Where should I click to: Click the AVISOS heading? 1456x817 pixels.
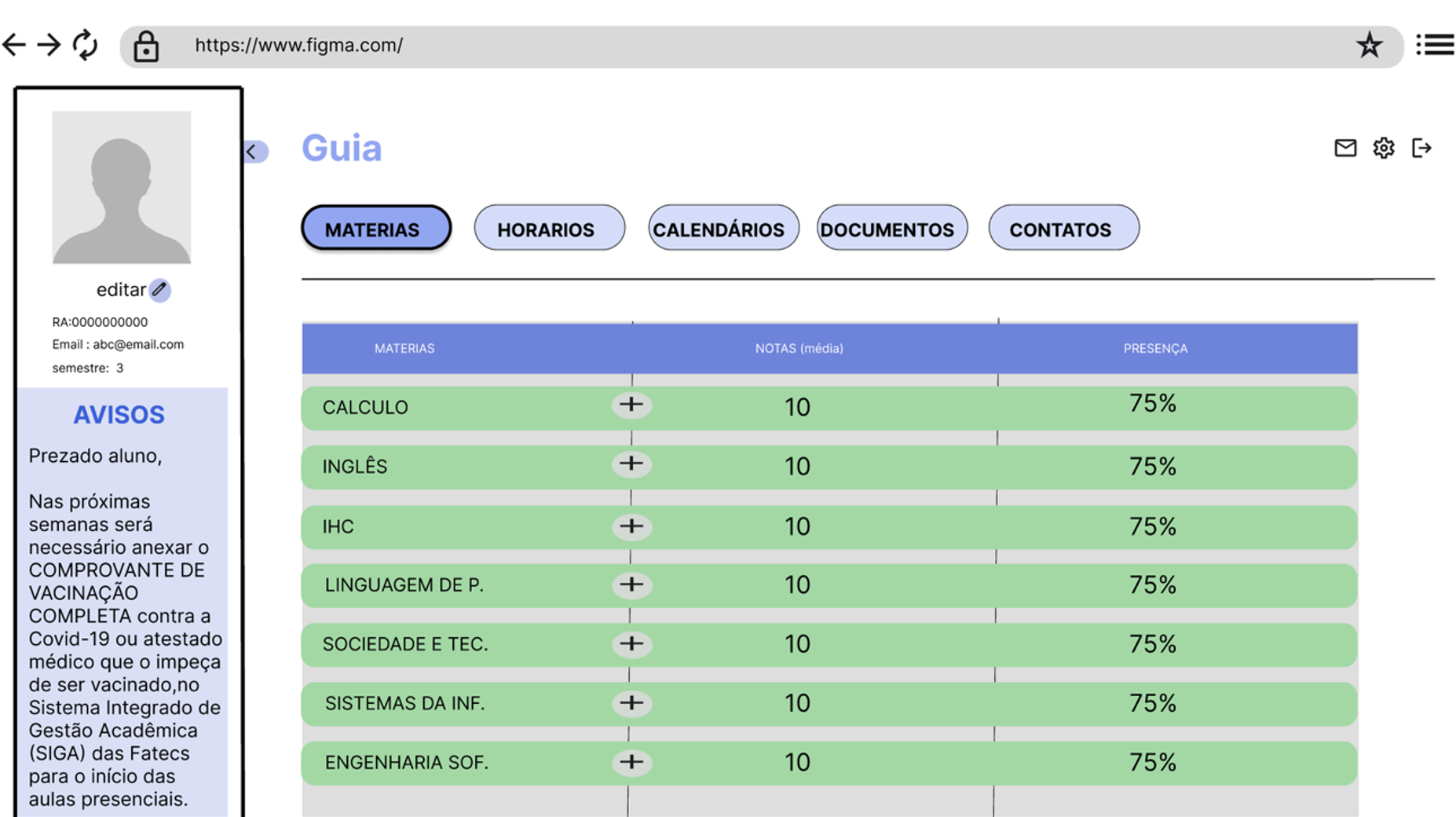pyautogui.click(x=119, y=415)
